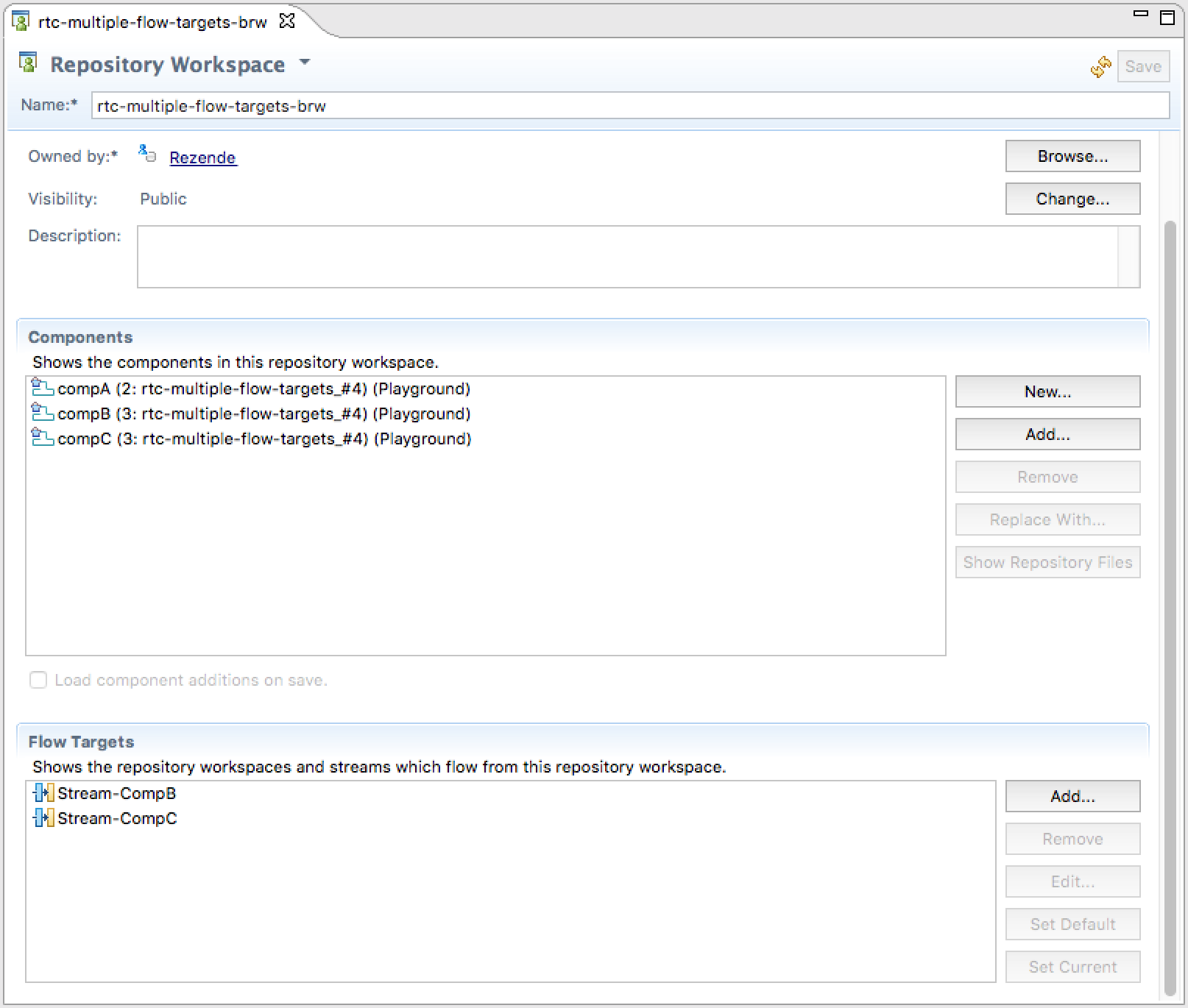Click the Stream-CompC stream icon
Image resolution: width=1188 pixels, height=1008 pixels.
(x=43, y=818)
